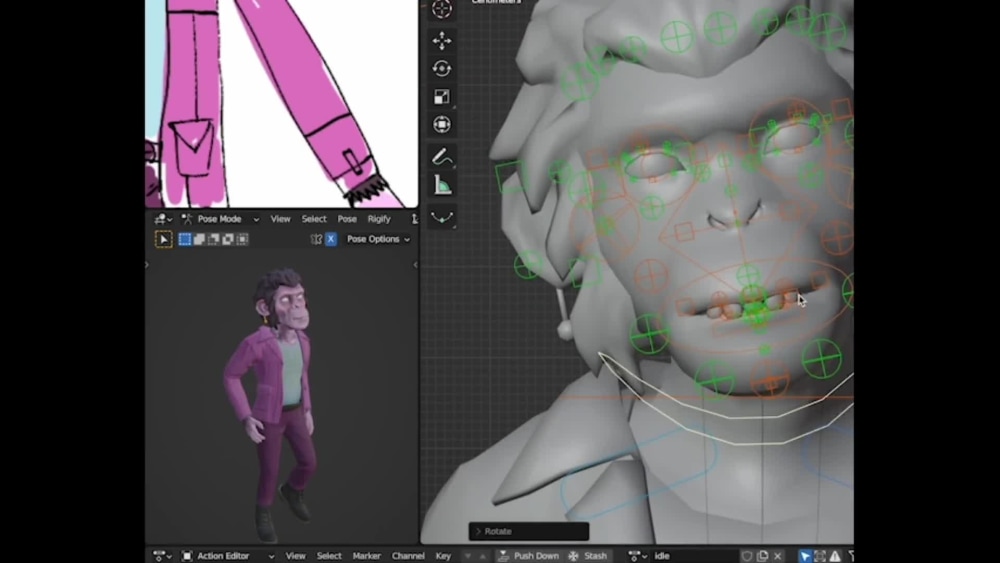The width and height of the screenshot is (1000, 563).
Task: Choose Set new selection mode
Action: click(x=185, y=239)
